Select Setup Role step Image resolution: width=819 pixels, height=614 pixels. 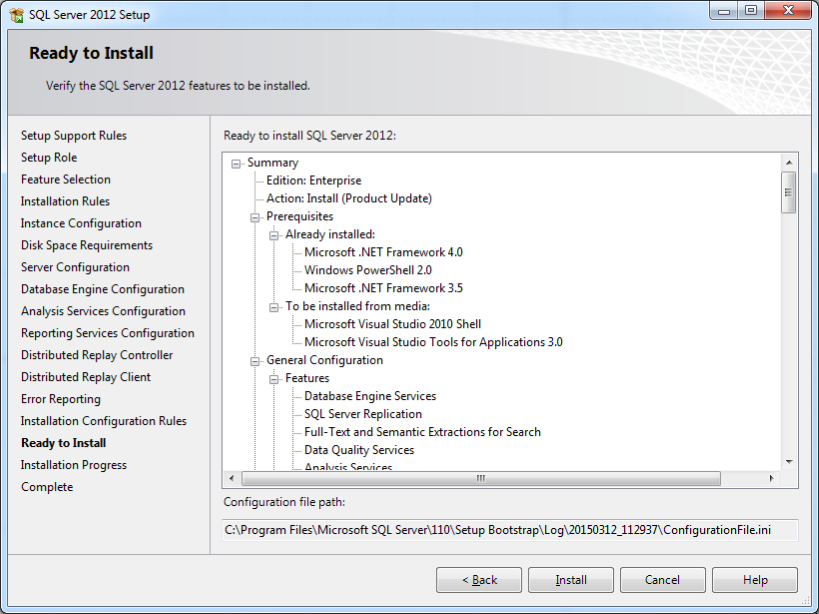coord(49,158)
